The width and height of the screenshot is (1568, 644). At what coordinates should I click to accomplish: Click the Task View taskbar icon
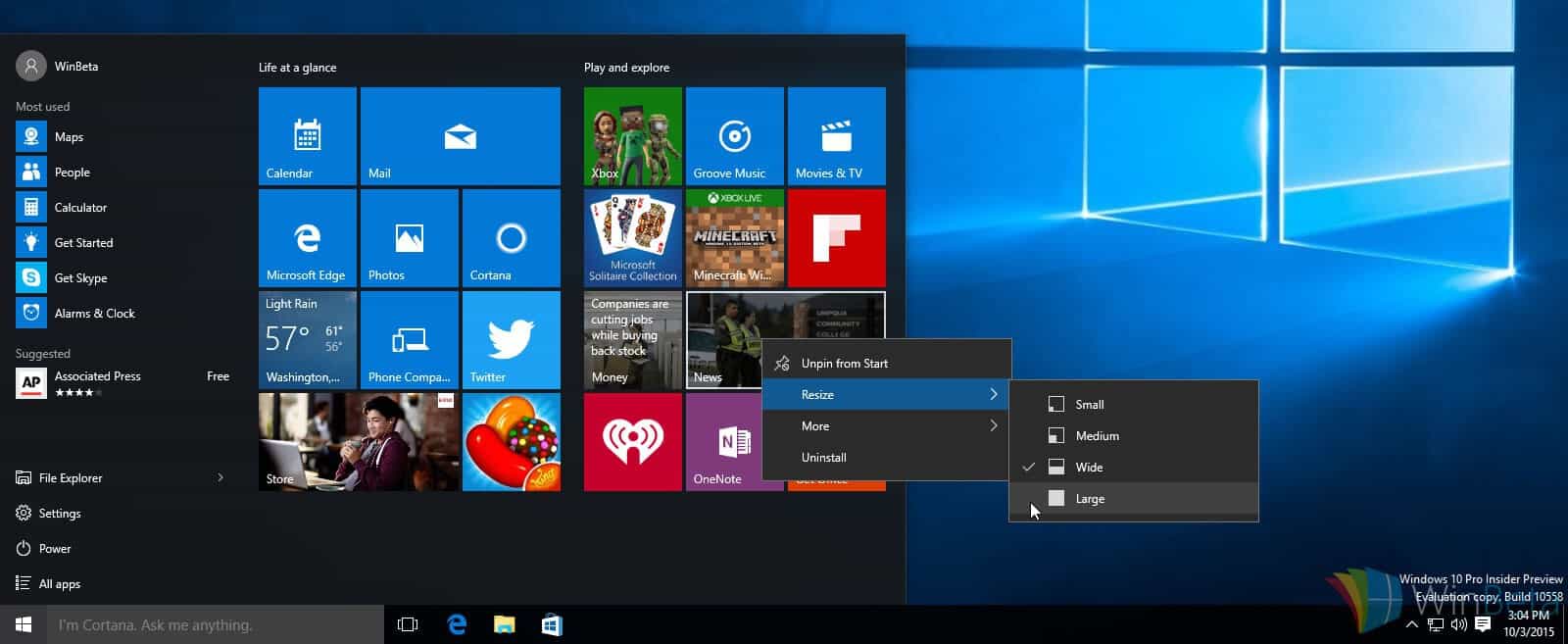pyautogui.click(x=408, y=624)
